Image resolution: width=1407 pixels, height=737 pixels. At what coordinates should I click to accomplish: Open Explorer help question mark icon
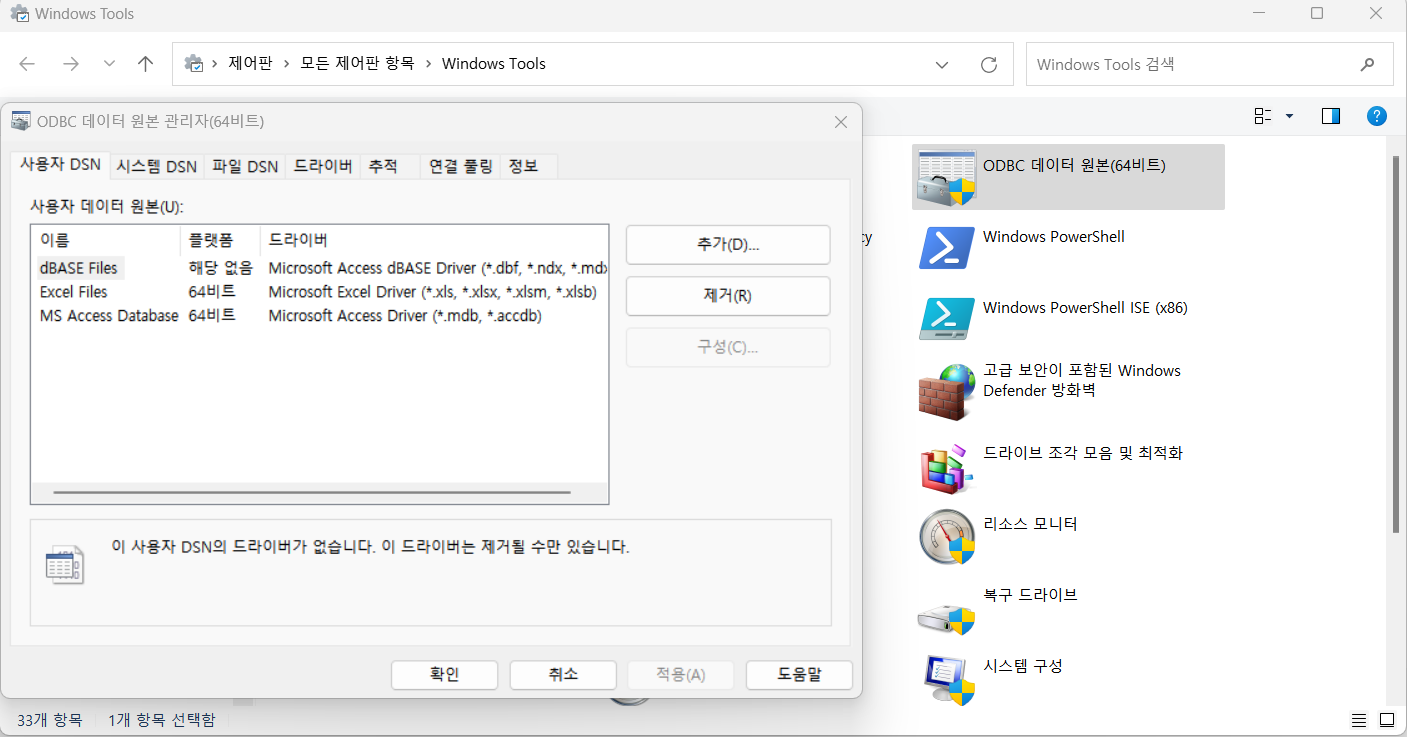(x=1377, y=116)
